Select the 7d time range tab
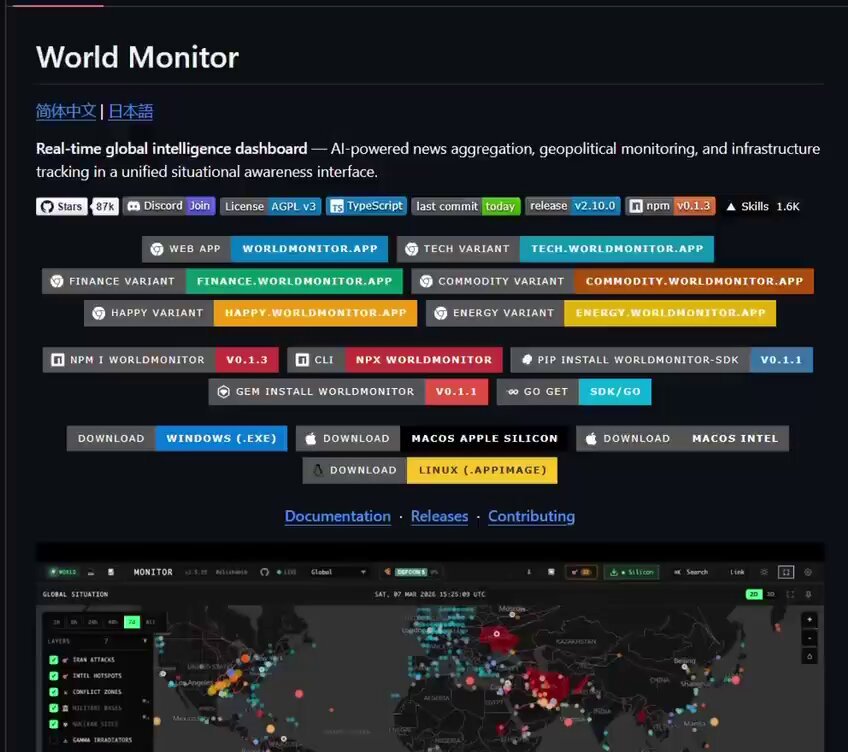848x752 pixels. point(132,622)
